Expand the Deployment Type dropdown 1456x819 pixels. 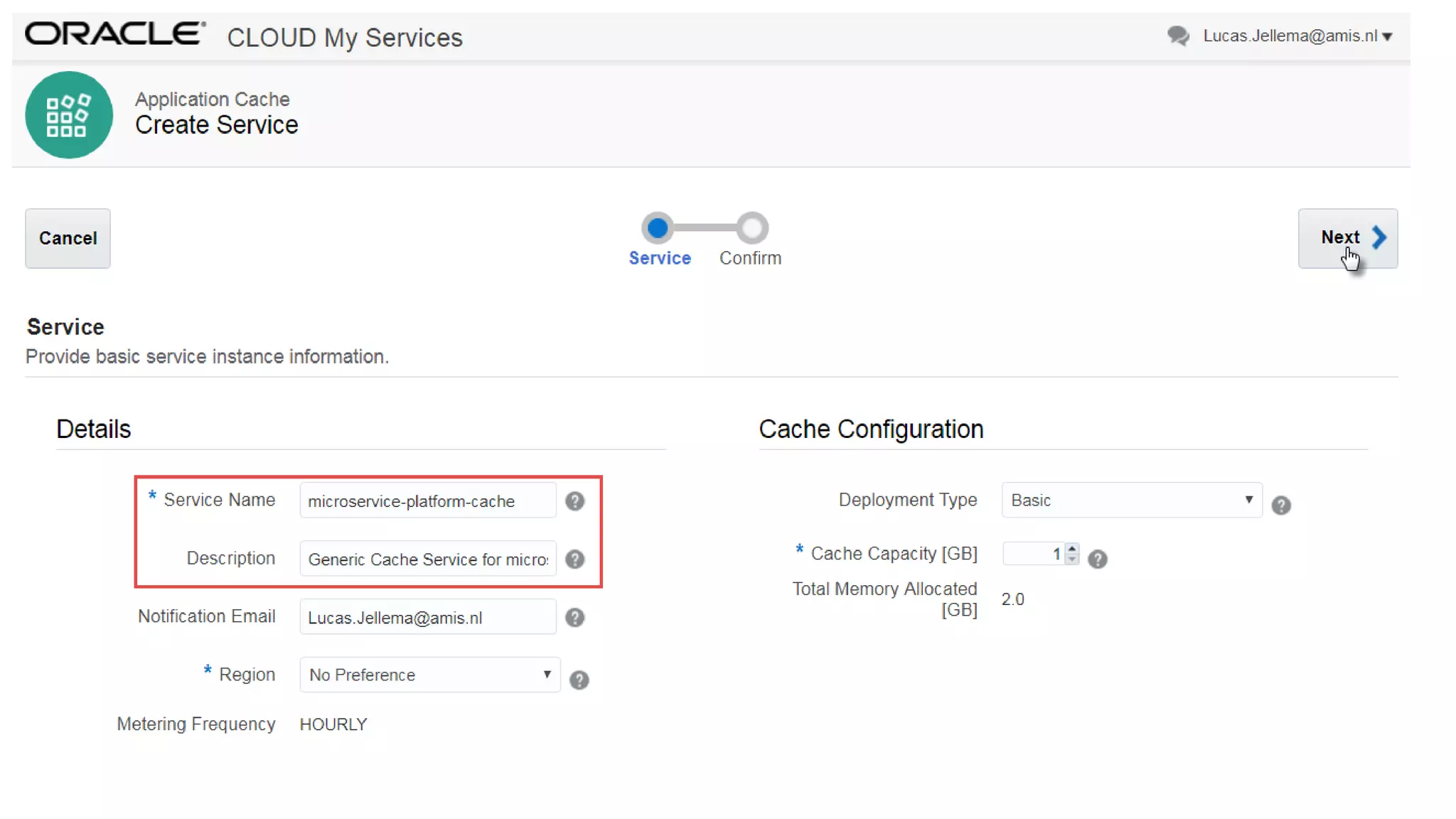click(1131, 500)
